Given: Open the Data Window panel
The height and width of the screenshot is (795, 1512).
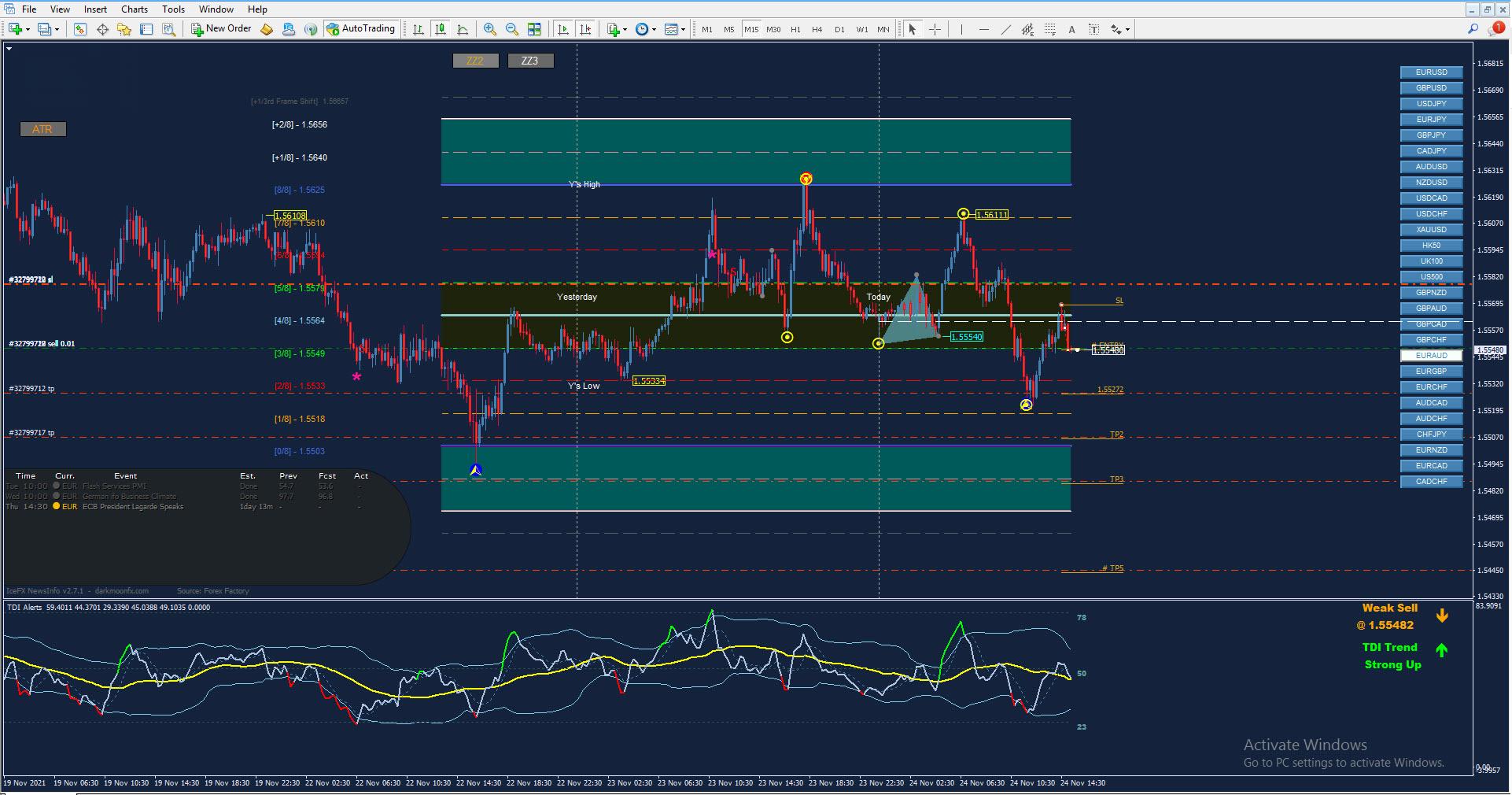Looking at the screenshot, I should coord(102,29).
